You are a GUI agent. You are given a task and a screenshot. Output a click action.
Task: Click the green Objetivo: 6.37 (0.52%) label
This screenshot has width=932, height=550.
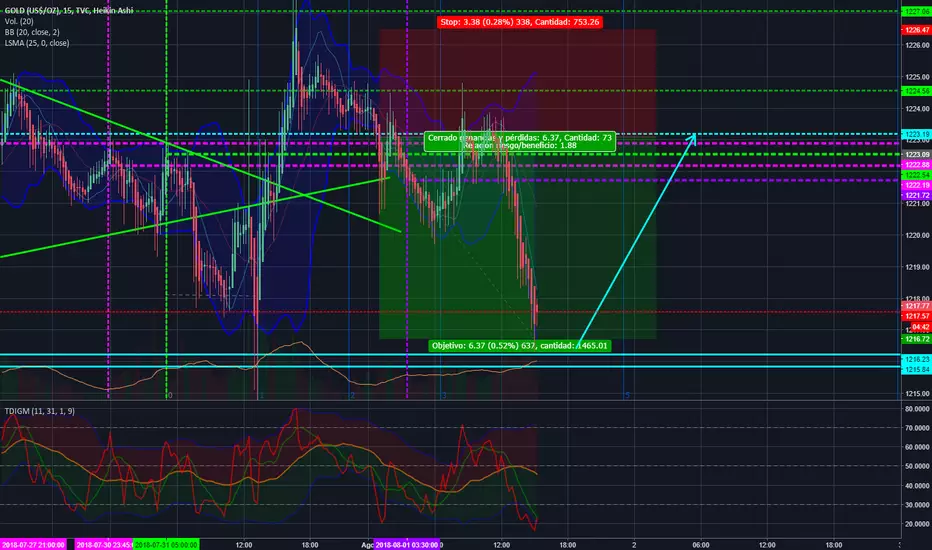[519, 345]
